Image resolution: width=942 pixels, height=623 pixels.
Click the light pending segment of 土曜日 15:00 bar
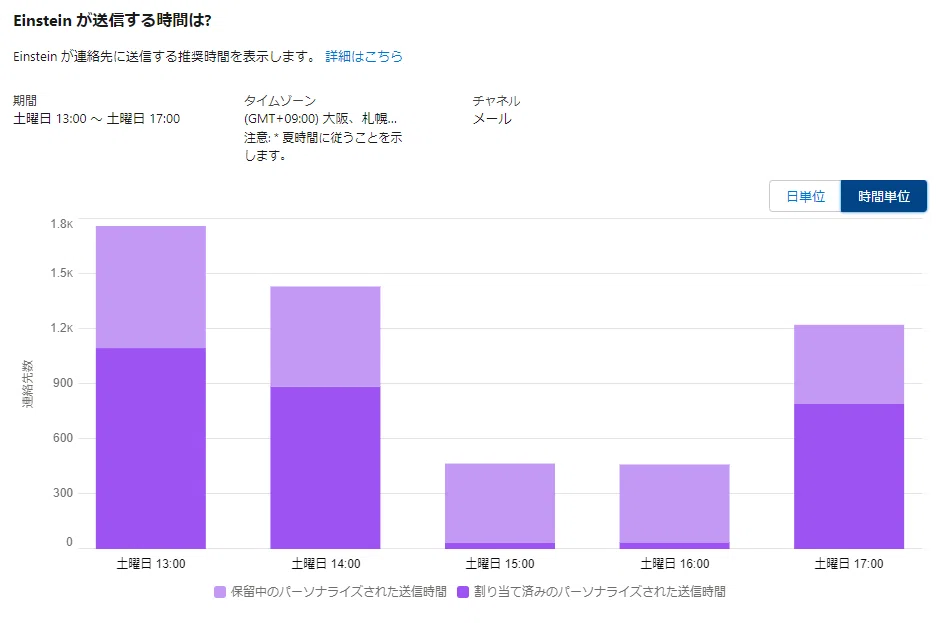[x=500, y=503]
